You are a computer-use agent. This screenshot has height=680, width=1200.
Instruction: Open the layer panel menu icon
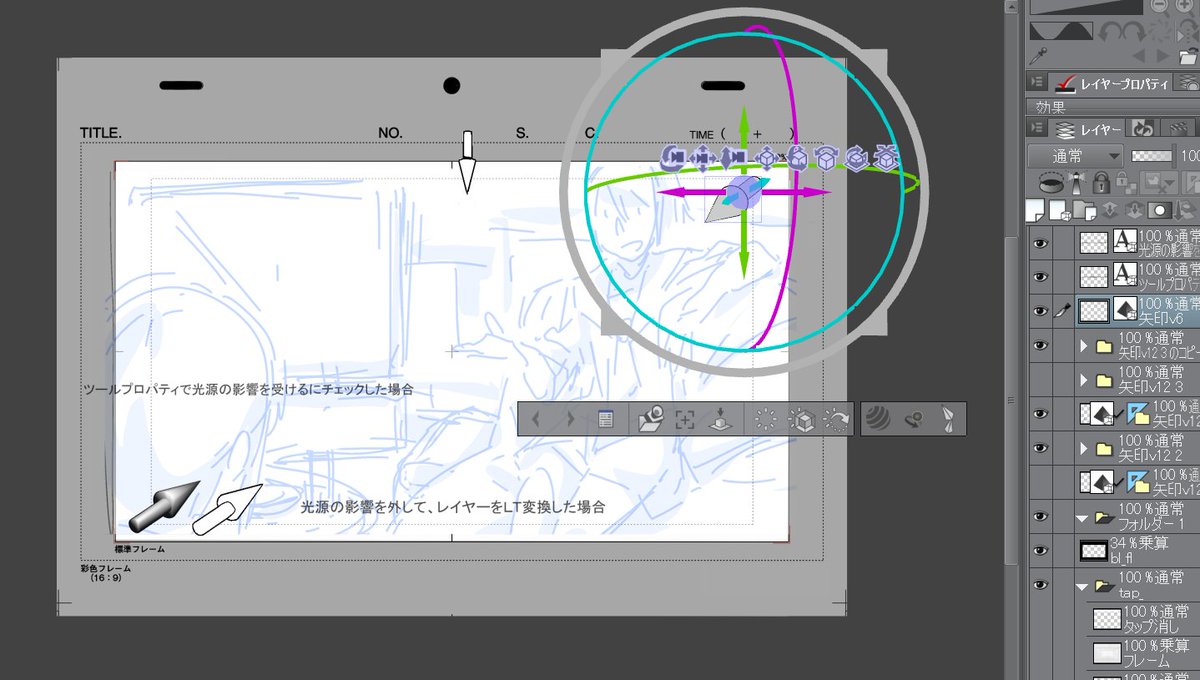pos(1037,129)
